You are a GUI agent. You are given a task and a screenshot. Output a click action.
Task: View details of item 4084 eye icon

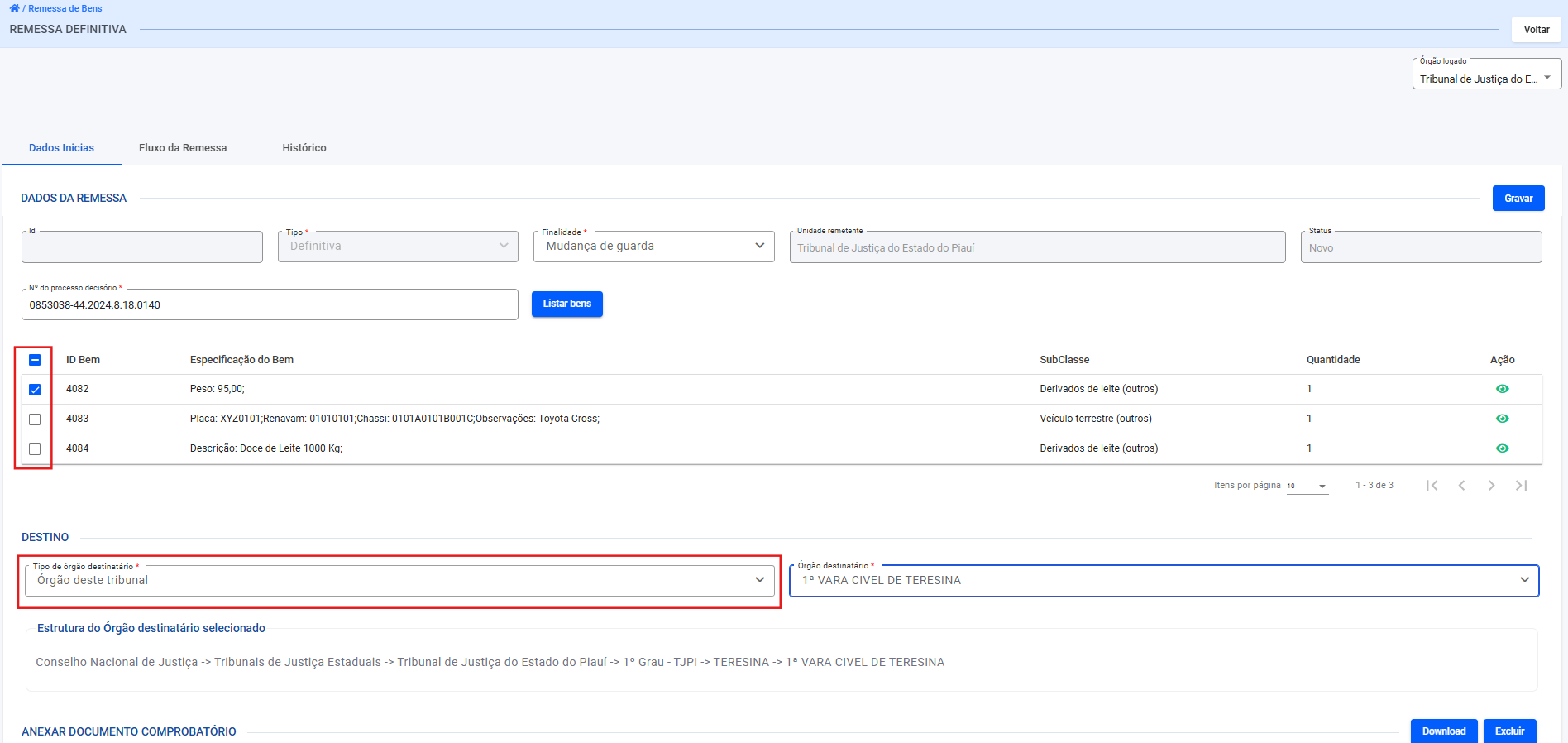pyautogui.click(x=1502, y=448)
